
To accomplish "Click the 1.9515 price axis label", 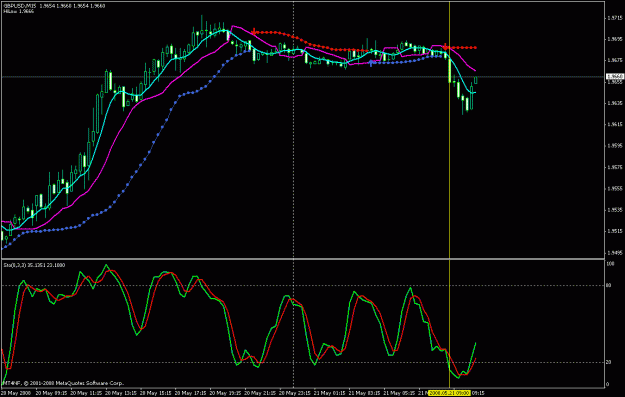I will pos(614,231).
